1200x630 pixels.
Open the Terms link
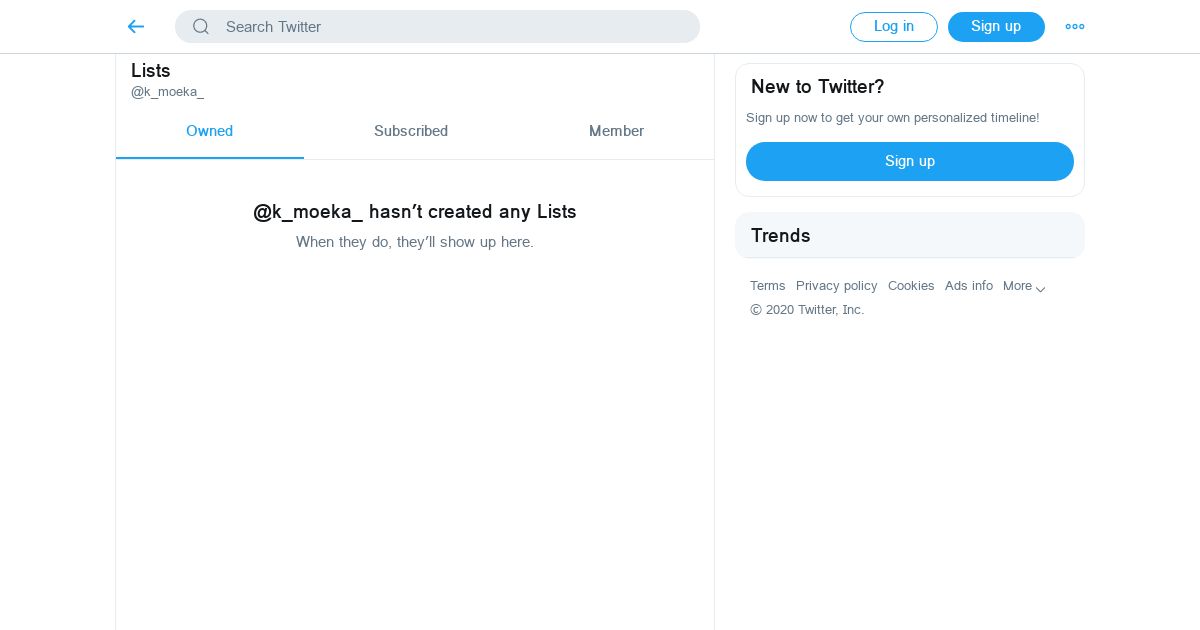tap(768, 286)
